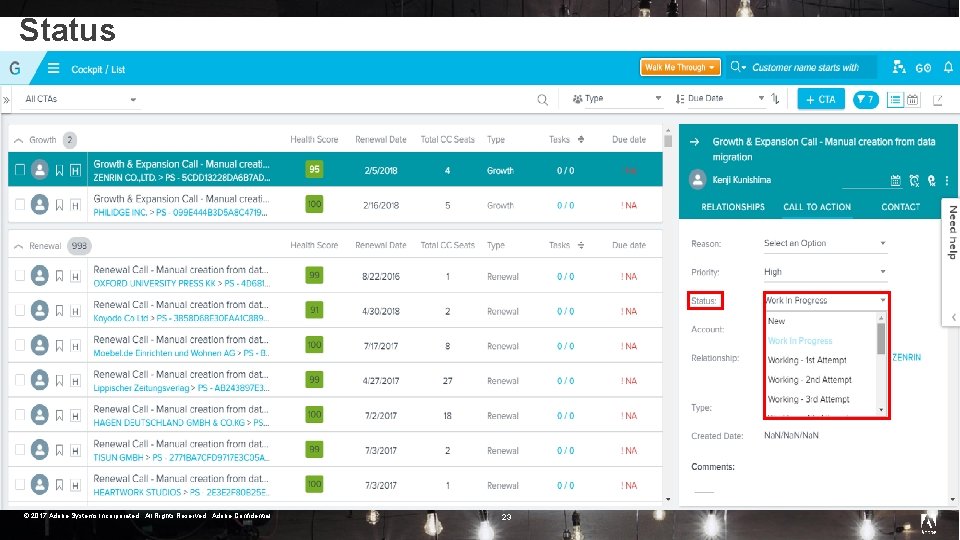Check the OXFORD UNIVERSITY PRESS row checkbox
960x540 pixels.
point(20,276)
